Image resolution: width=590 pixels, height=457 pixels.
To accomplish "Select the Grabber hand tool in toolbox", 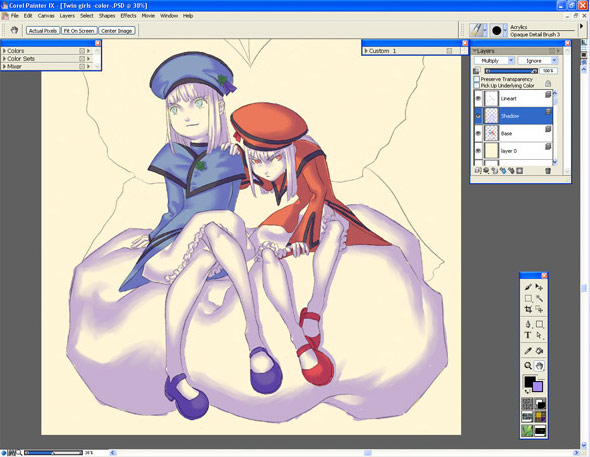I will [x=539, y=366].
